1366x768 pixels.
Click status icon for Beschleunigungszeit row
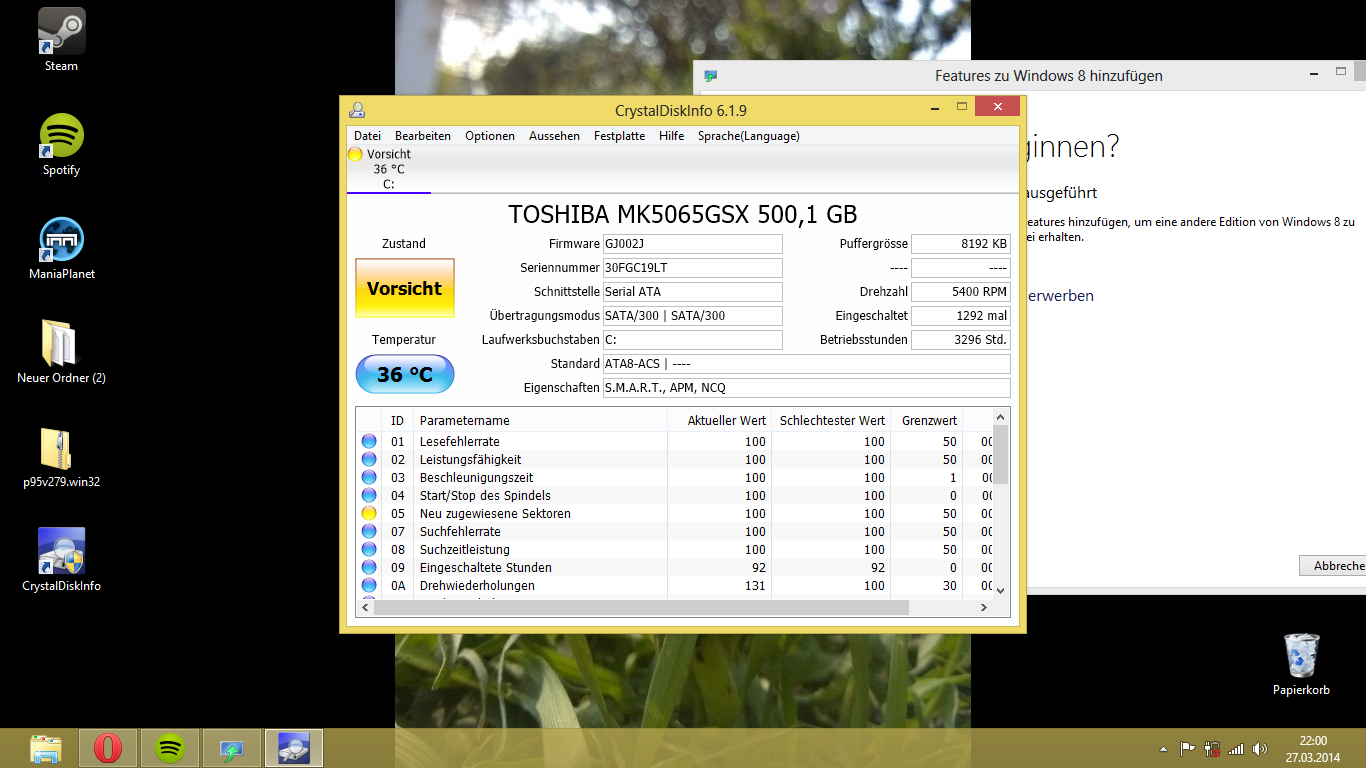click(369, 477)
